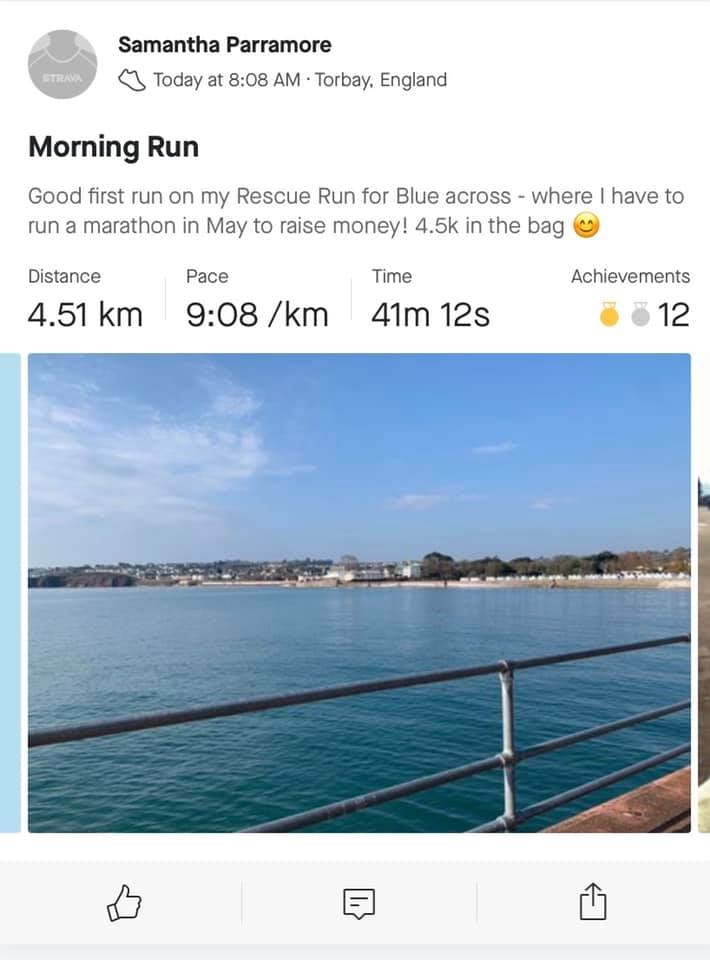Open comments via the speech bubble icon
Image resolution: width=710 pixels, height=960 pixels.
tap(359, 903)
